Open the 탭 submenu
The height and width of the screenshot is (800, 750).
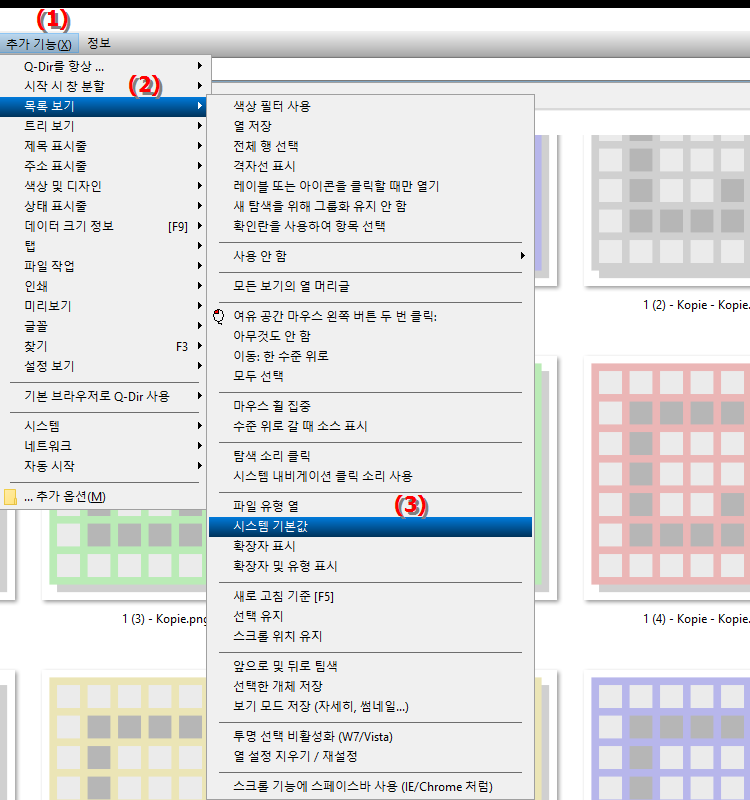click(105, 246)
